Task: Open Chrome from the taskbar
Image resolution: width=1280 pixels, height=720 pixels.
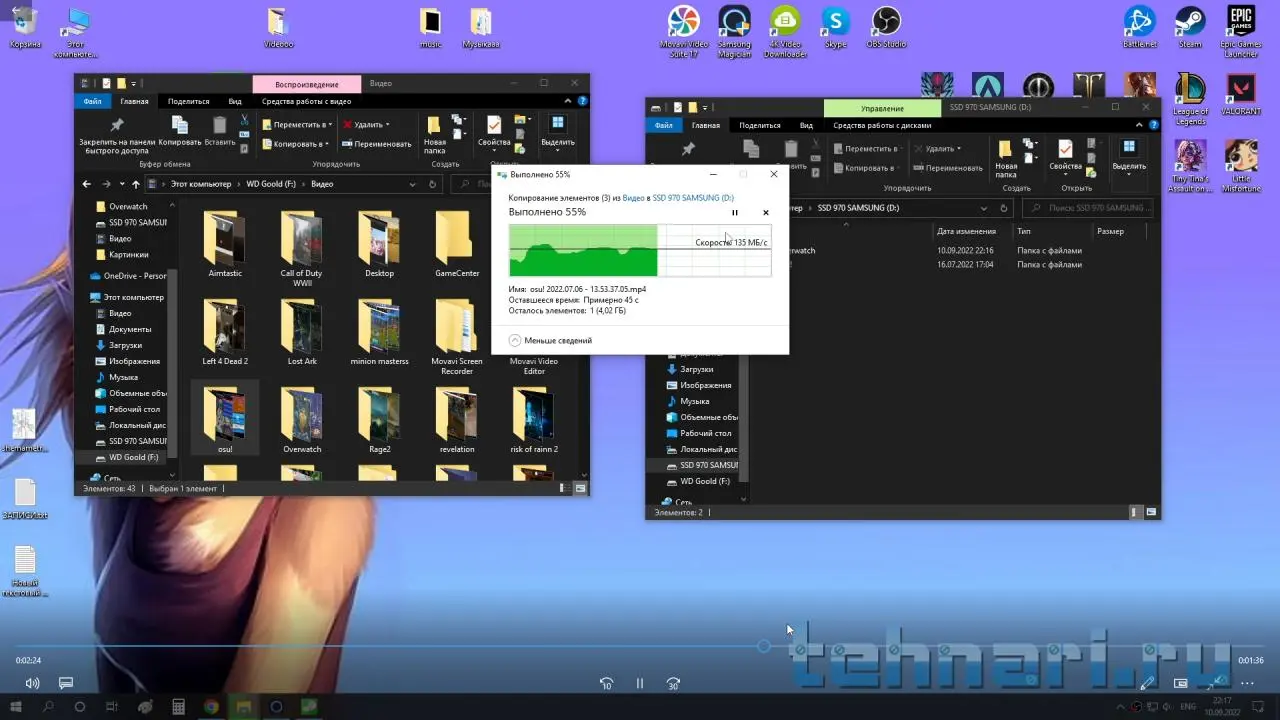Action: point(211,706)
